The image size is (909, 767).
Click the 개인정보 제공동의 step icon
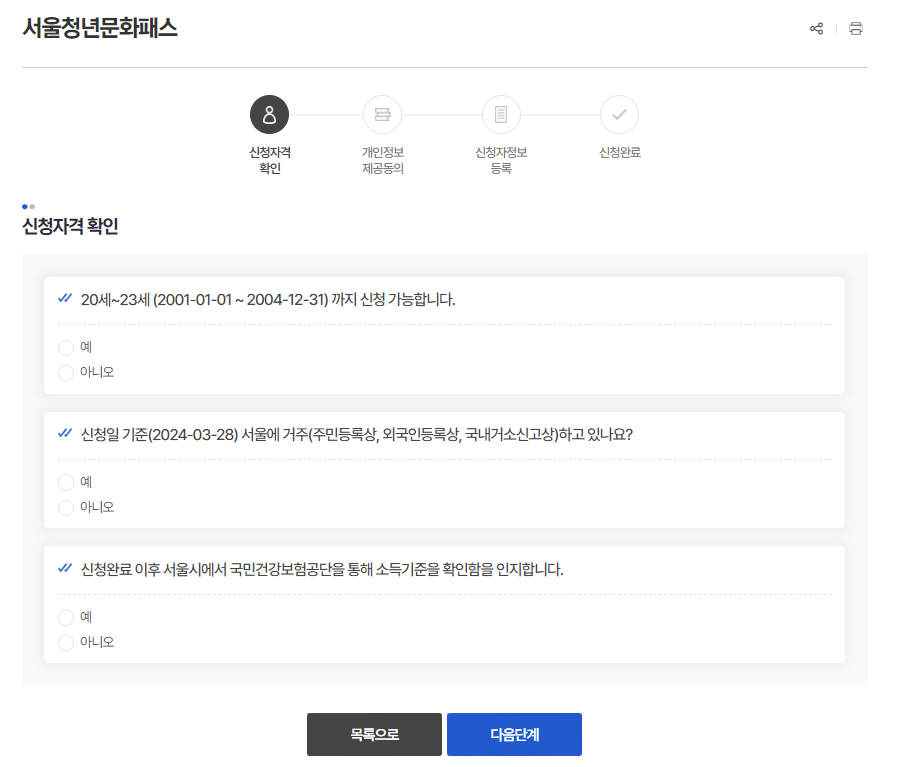pyautogui.click(x=383, y=115)
